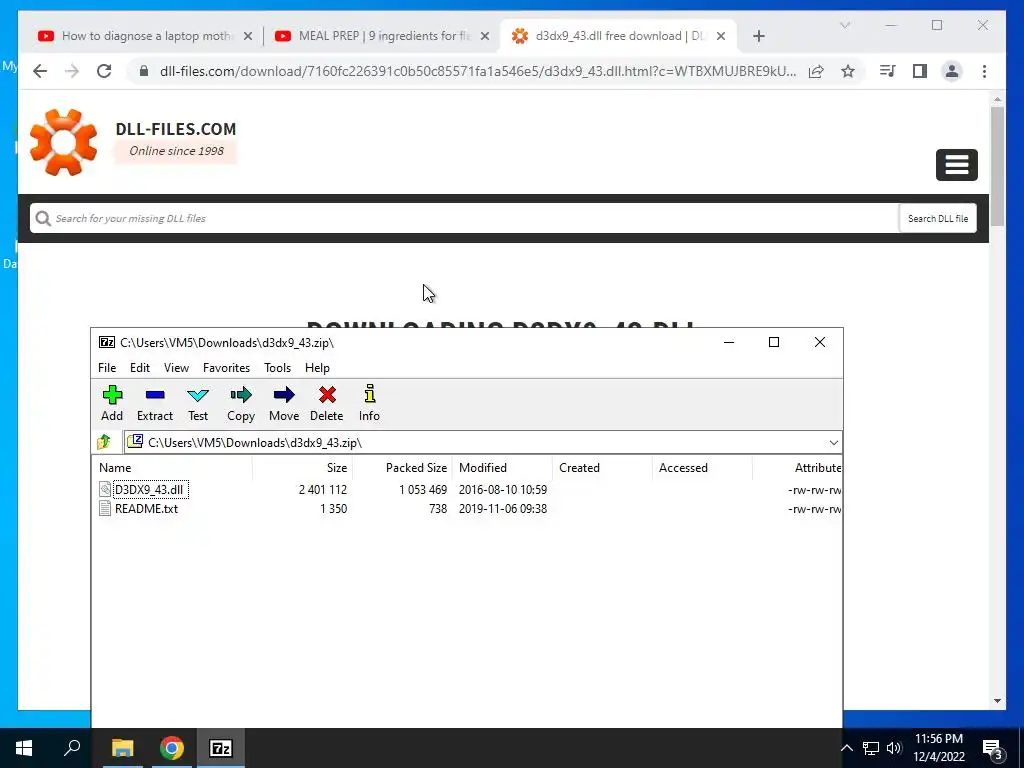The image size is (1024, 768).
Task: Sort by Packed Size column header
Action: pos(402,468)
